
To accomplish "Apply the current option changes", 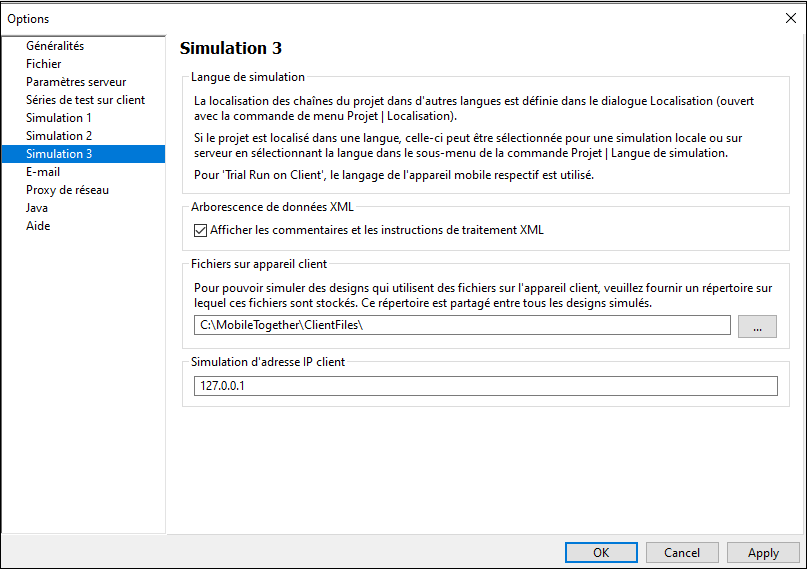I will (763, 552).
